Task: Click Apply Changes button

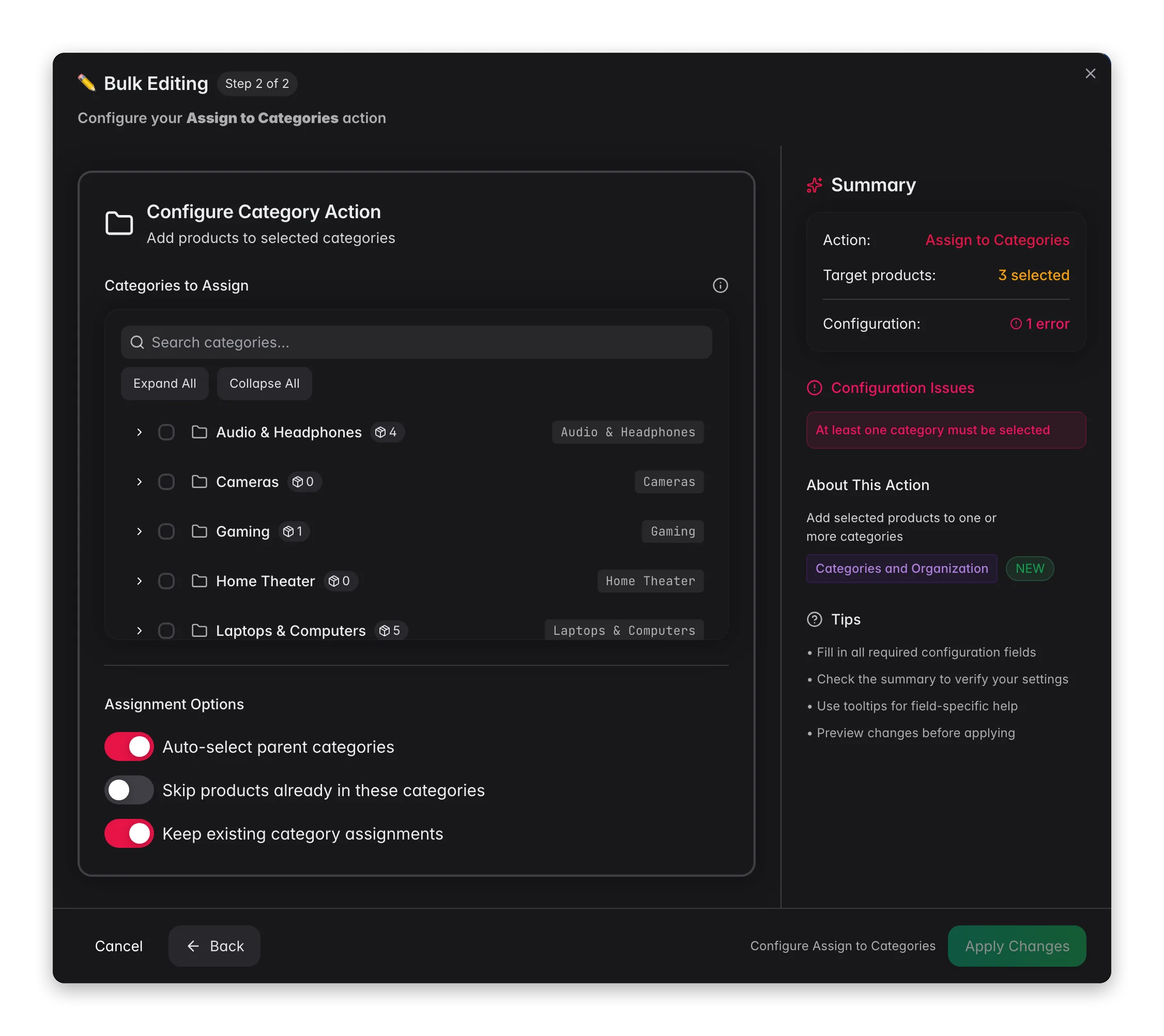Action: 1017,946
